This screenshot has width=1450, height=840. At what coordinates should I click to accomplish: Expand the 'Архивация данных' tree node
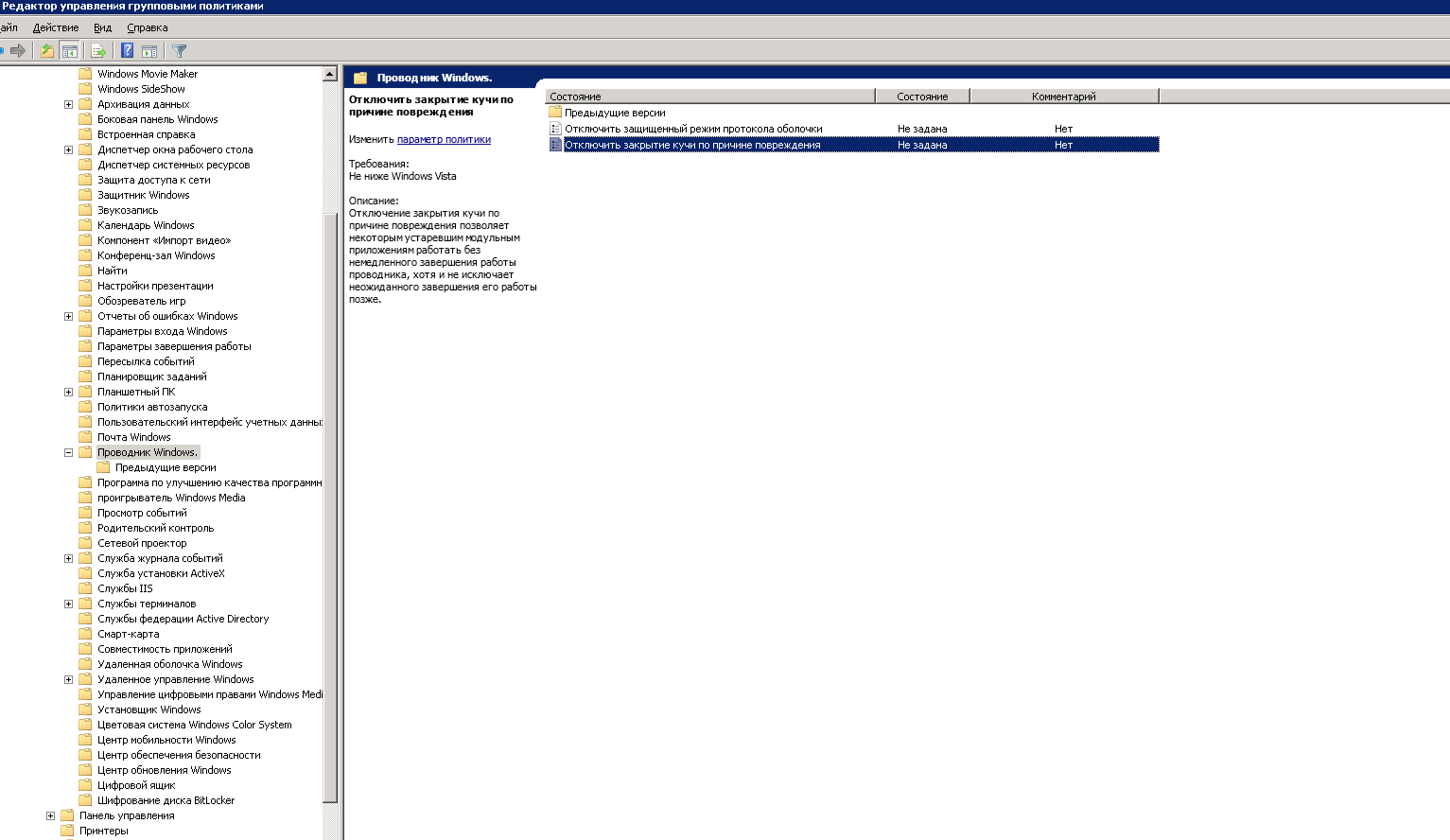point(68,104)
